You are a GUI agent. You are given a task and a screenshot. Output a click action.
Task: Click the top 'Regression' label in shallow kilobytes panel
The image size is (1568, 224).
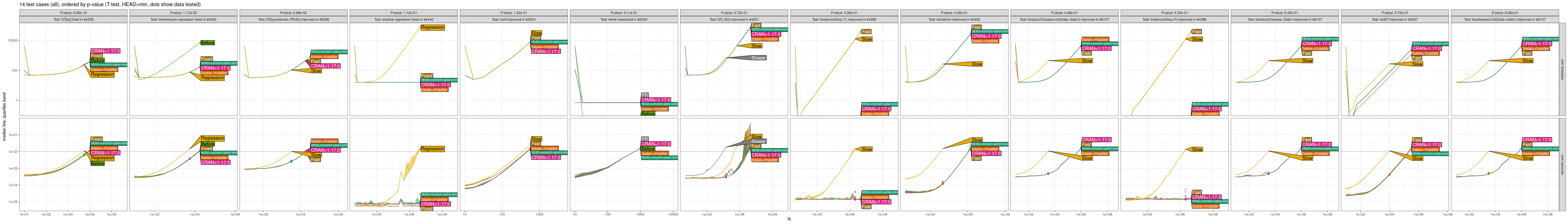click(x=432, y=27)
